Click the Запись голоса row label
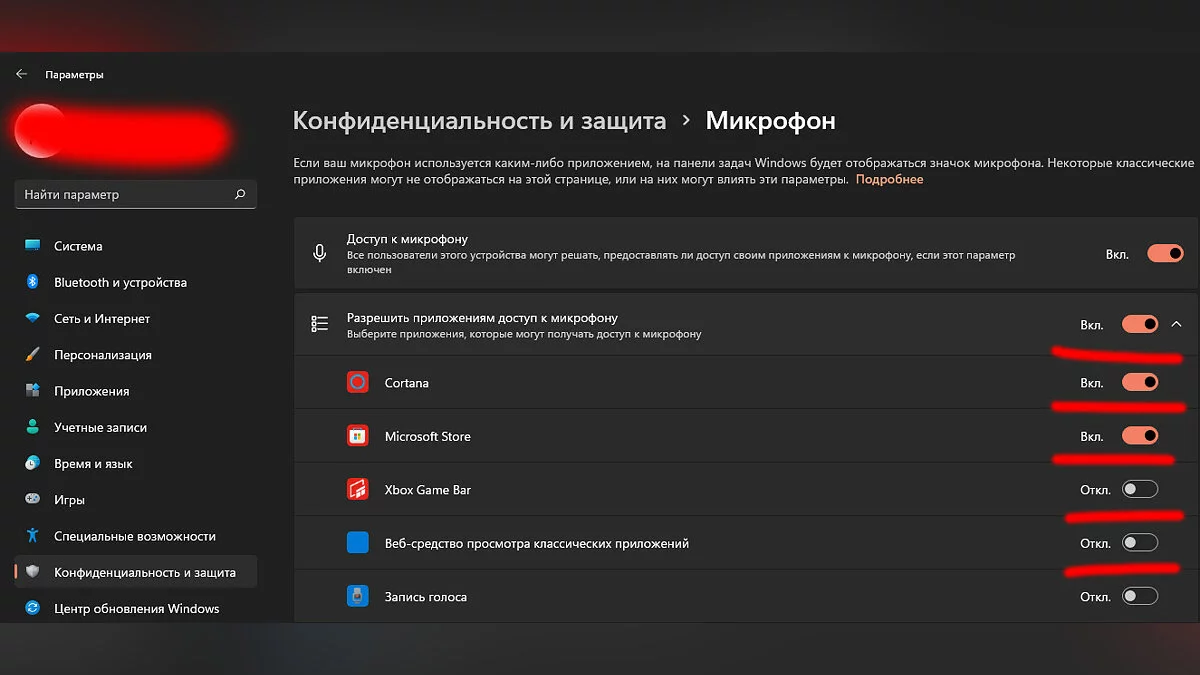Screen dimensions: 1200x675 (x=426, y=597)
